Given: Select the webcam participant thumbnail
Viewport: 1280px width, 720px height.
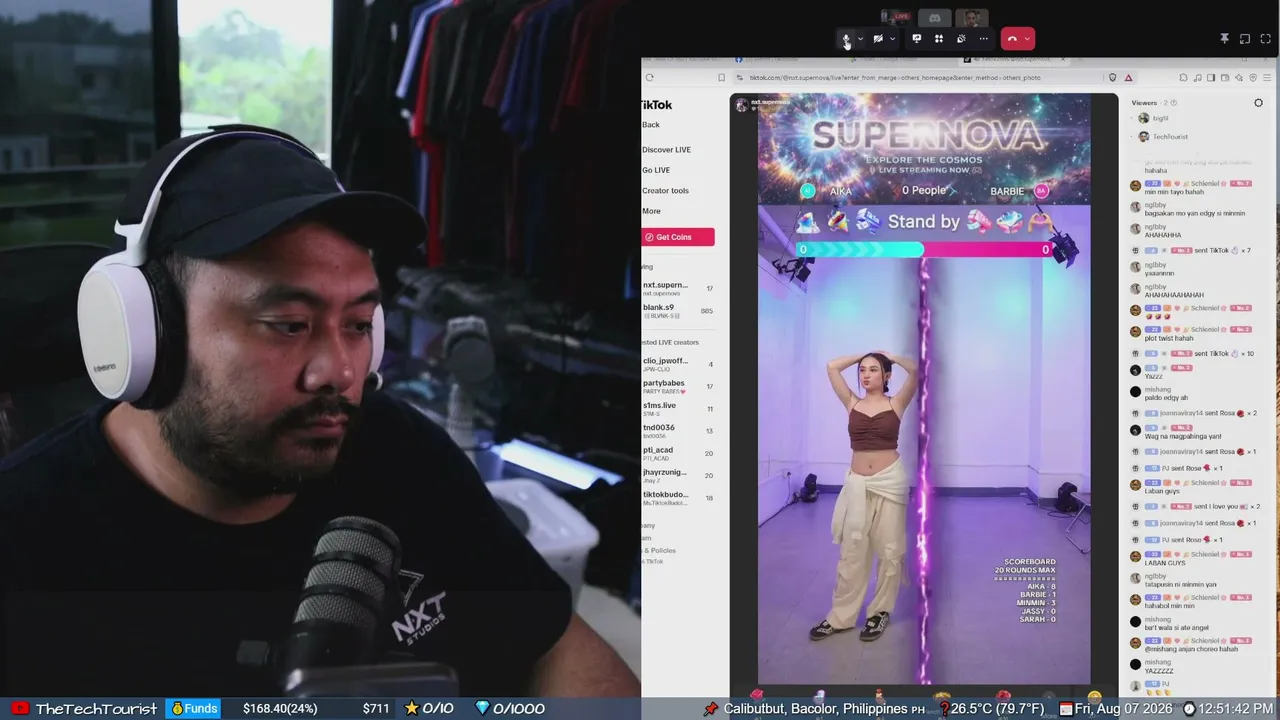Looking at the screenshot, I should 971,17.
